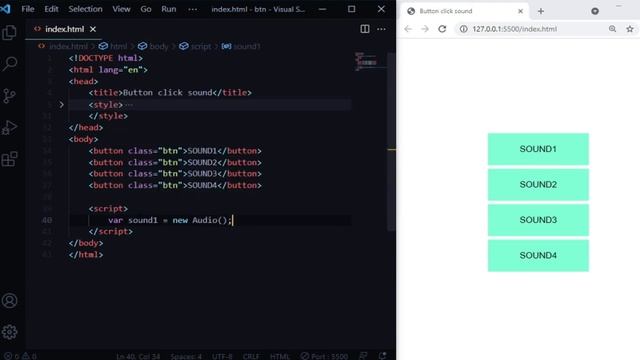The height and width of the screenshot is (360, 640).
Task: Click the feedback icon in status bar
Action: [363, 356]
